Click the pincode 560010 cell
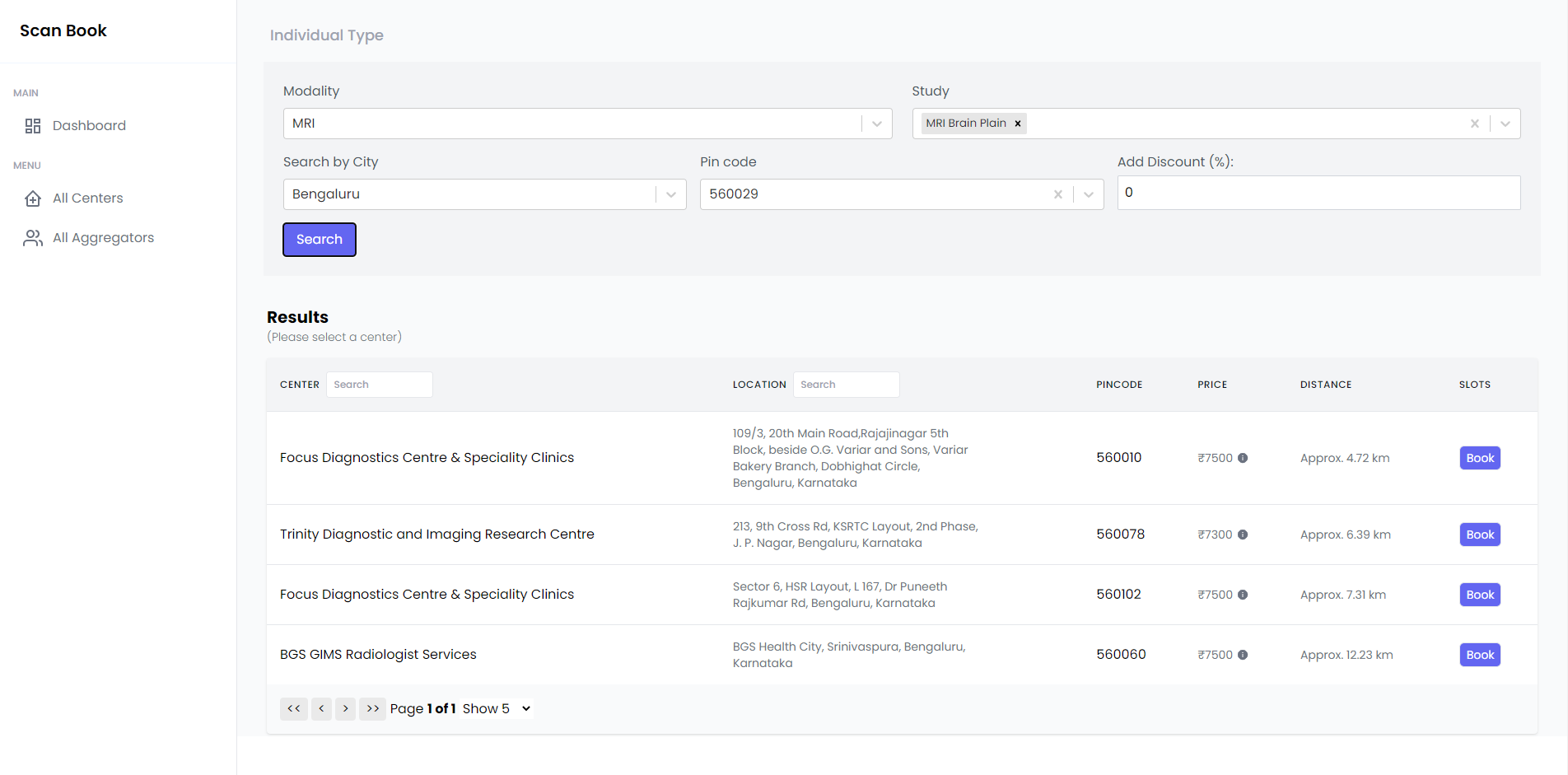1568x775 pixels. coord(1119,458)
